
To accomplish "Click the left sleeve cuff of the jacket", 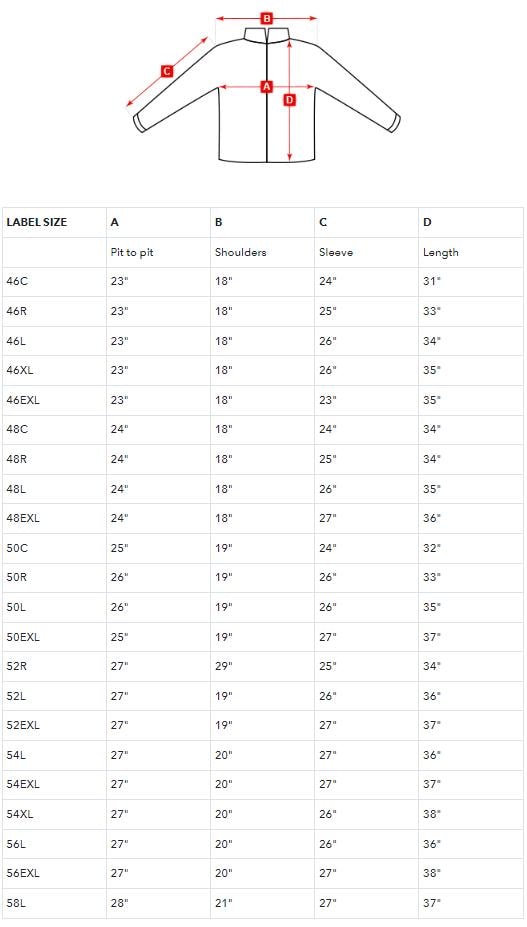I will pyautogui.click(x=139, y=122).
